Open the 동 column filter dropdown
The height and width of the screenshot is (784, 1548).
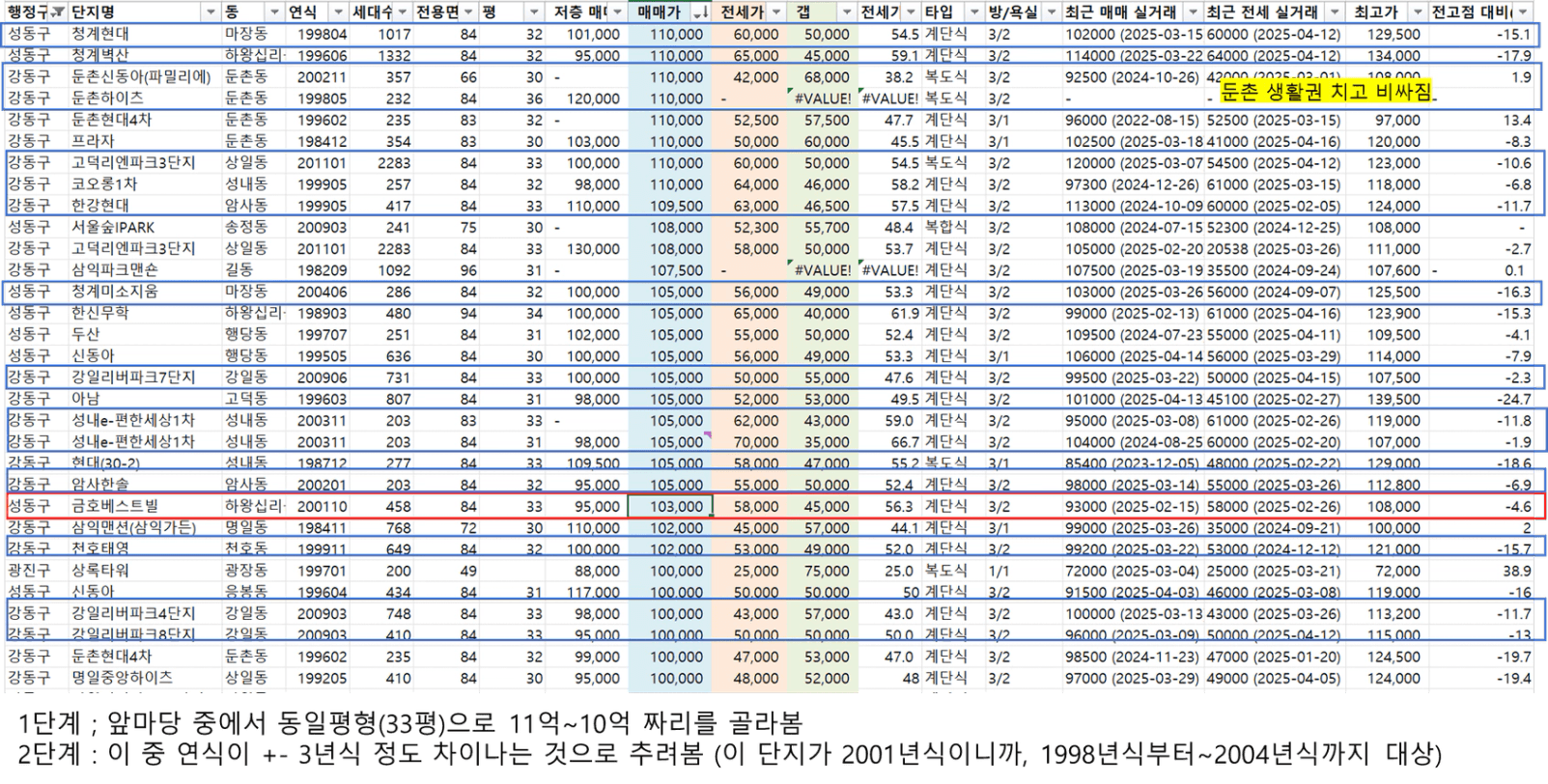click(x=274, y=12)
